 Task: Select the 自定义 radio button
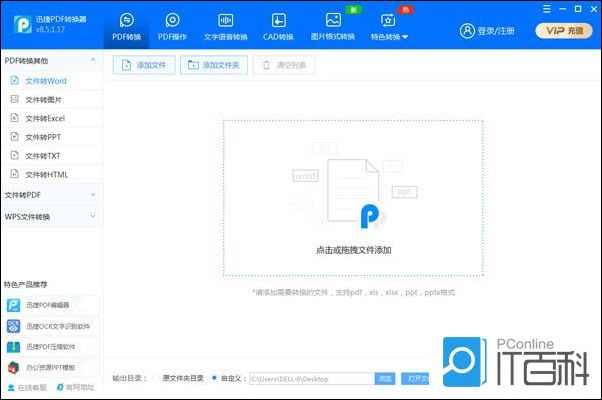(214, 378)
